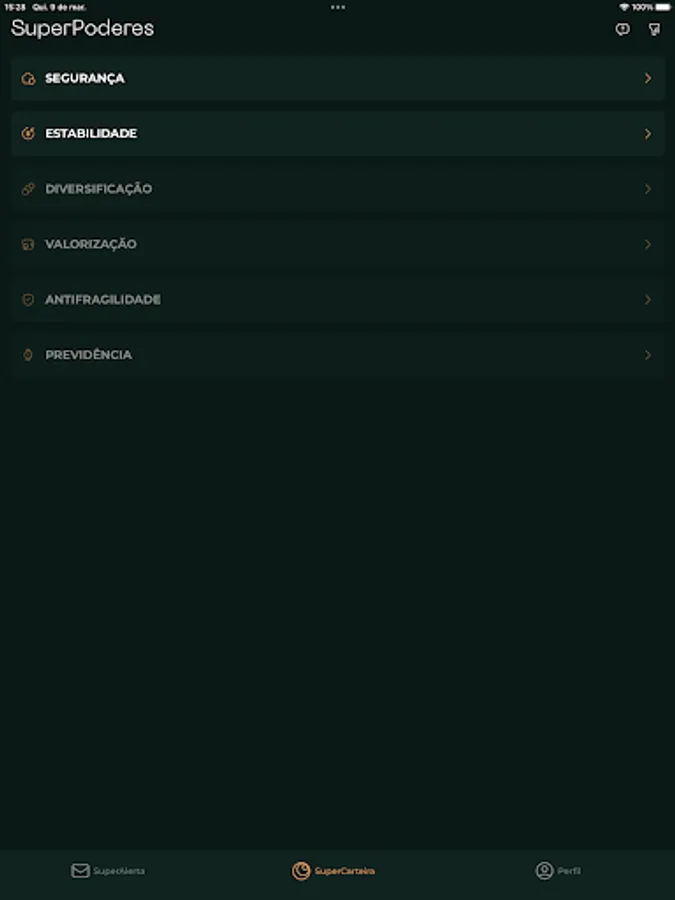The image size is (675, 900).
Task: Go to the Perfil tab
Action: [558, 871]
